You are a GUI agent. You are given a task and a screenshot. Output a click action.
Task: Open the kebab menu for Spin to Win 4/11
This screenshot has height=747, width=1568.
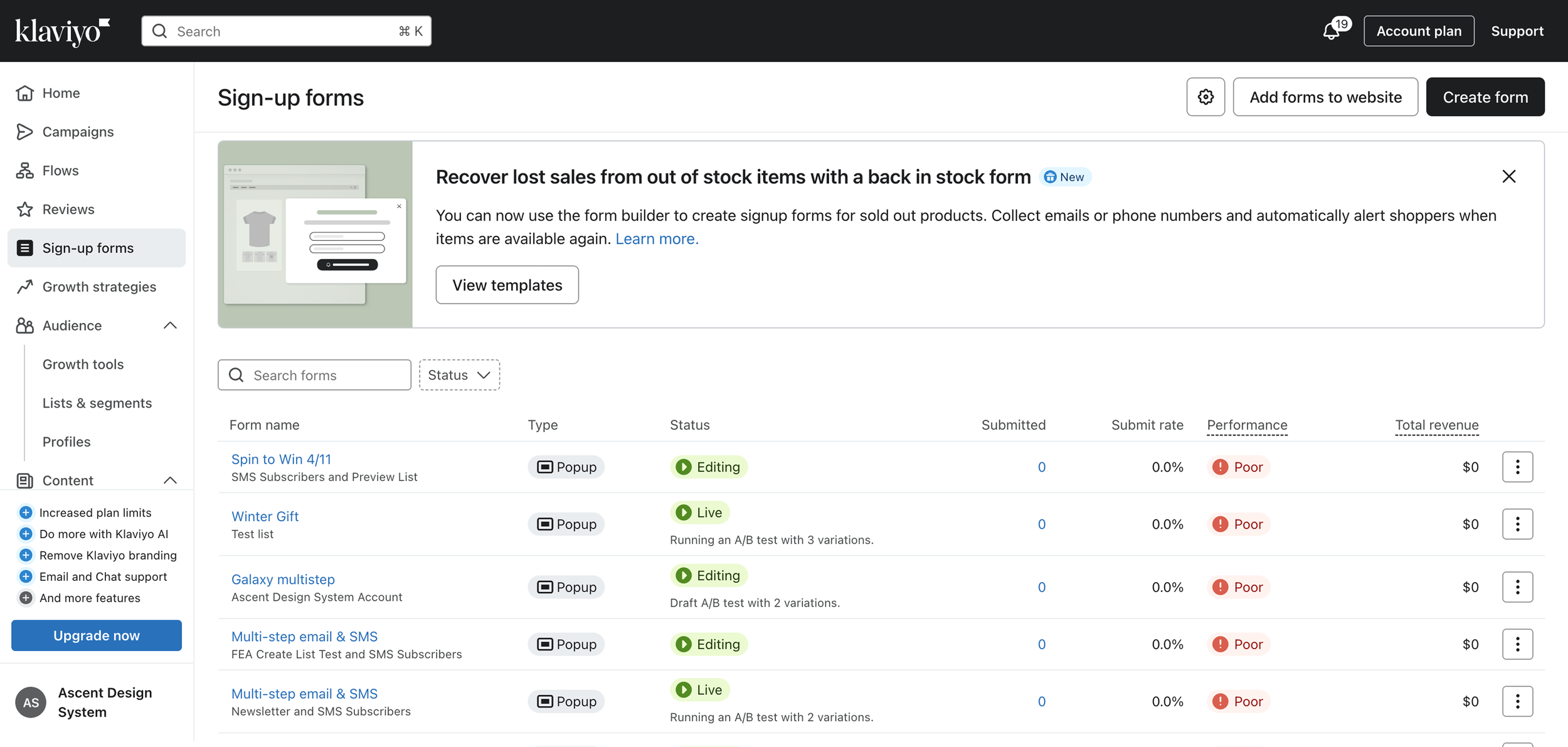coord(1517,467)
